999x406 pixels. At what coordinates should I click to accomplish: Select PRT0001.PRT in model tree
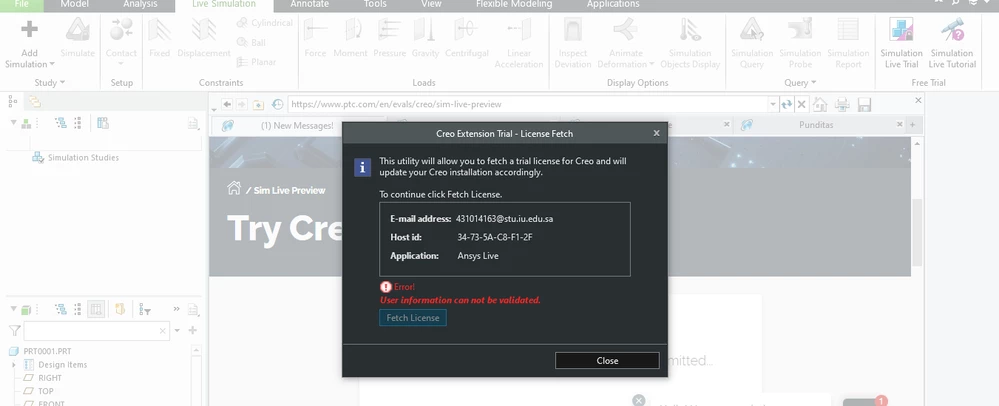click(41, 351)
